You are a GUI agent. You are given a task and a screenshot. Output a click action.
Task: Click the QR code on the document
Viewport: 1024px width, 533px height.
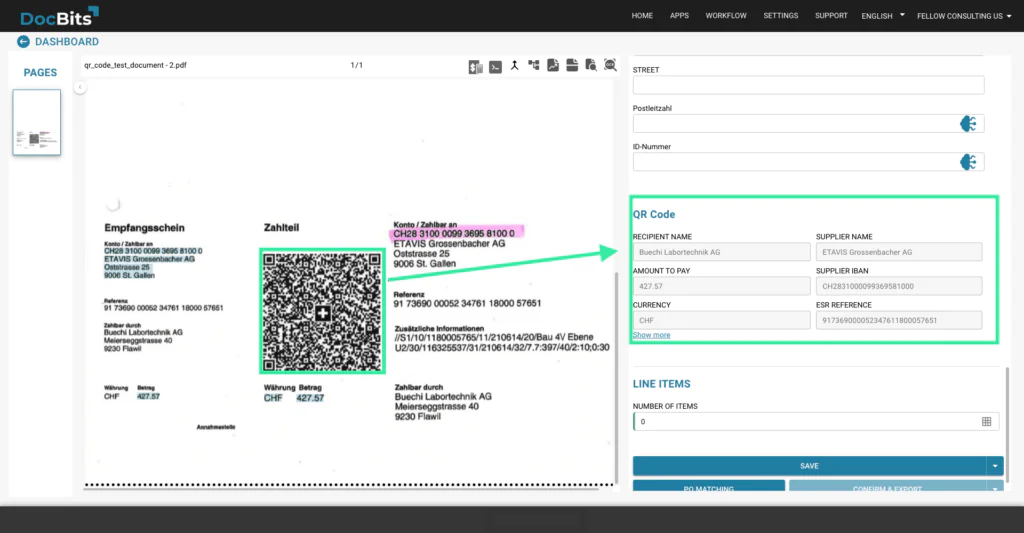coord(322,311)
